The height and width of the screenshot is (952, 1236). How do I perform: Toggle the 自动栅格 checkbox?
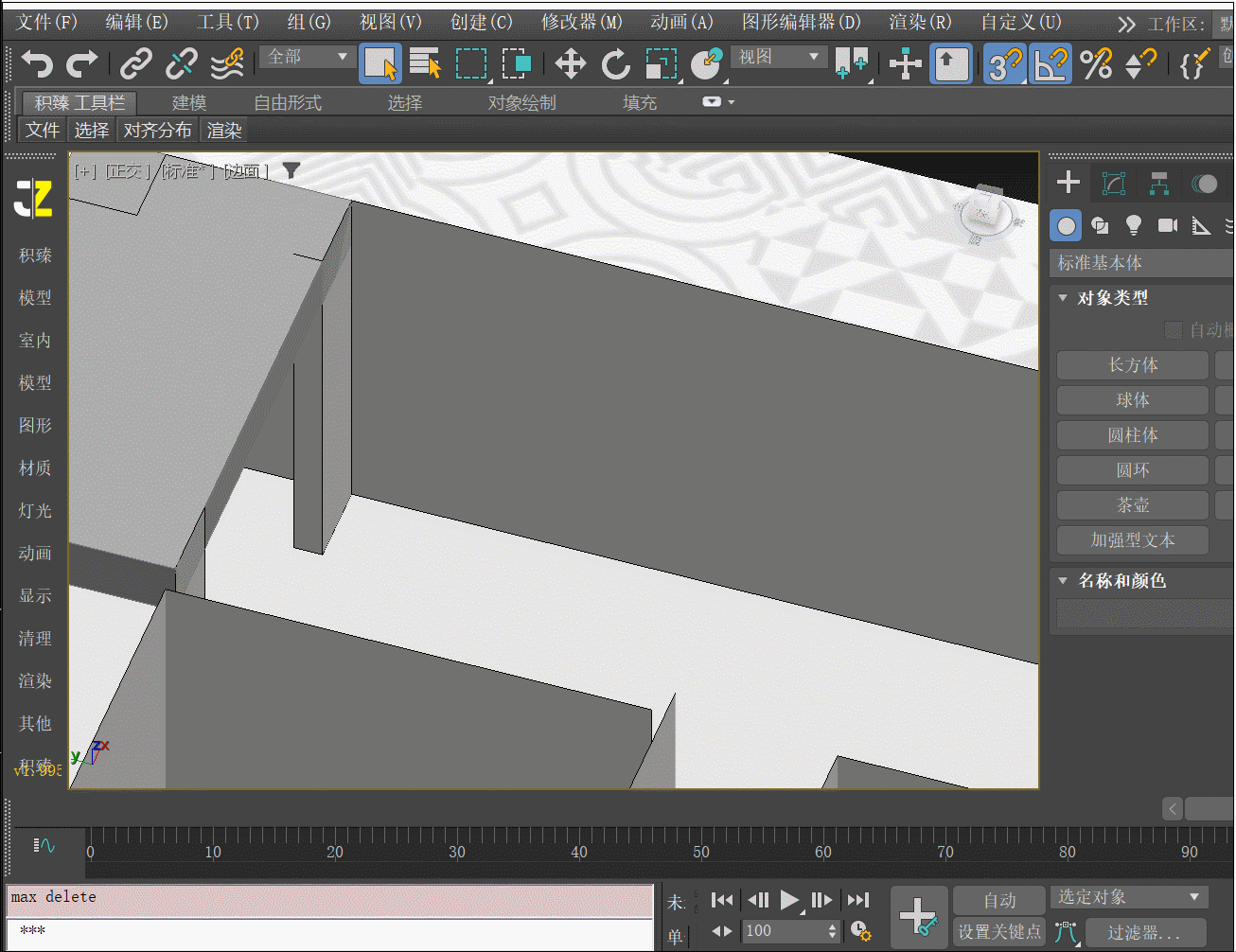click(x=1174, y=329)
